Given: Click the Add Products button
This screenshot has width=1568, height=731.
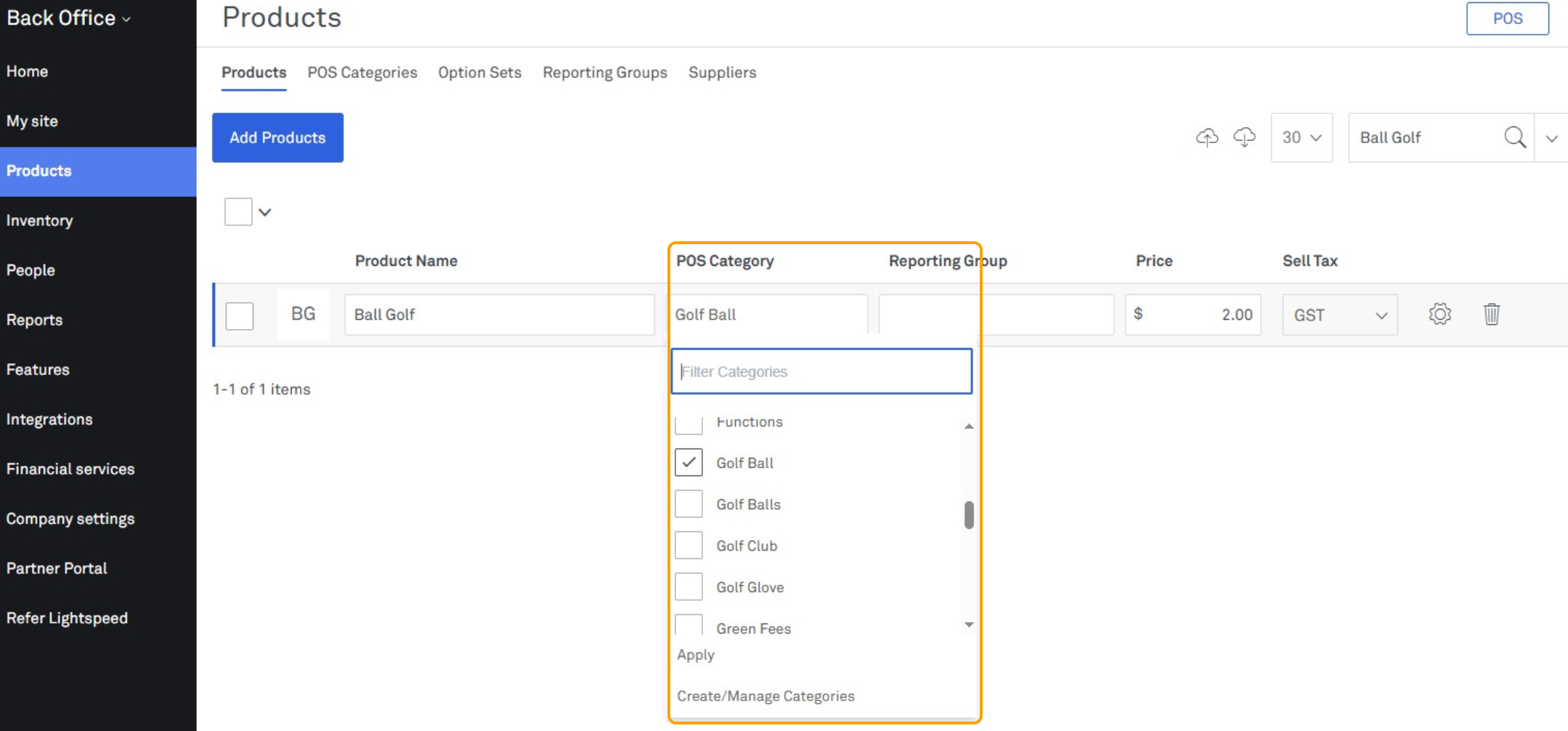Looking at the screenshot, I should point(277,137).
